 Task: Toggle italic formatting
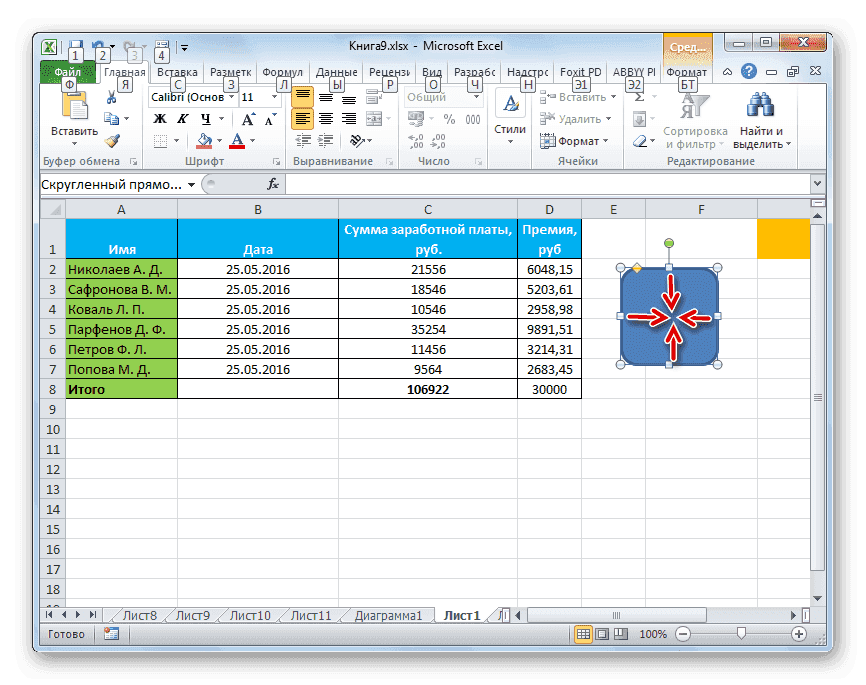(183, 116)
